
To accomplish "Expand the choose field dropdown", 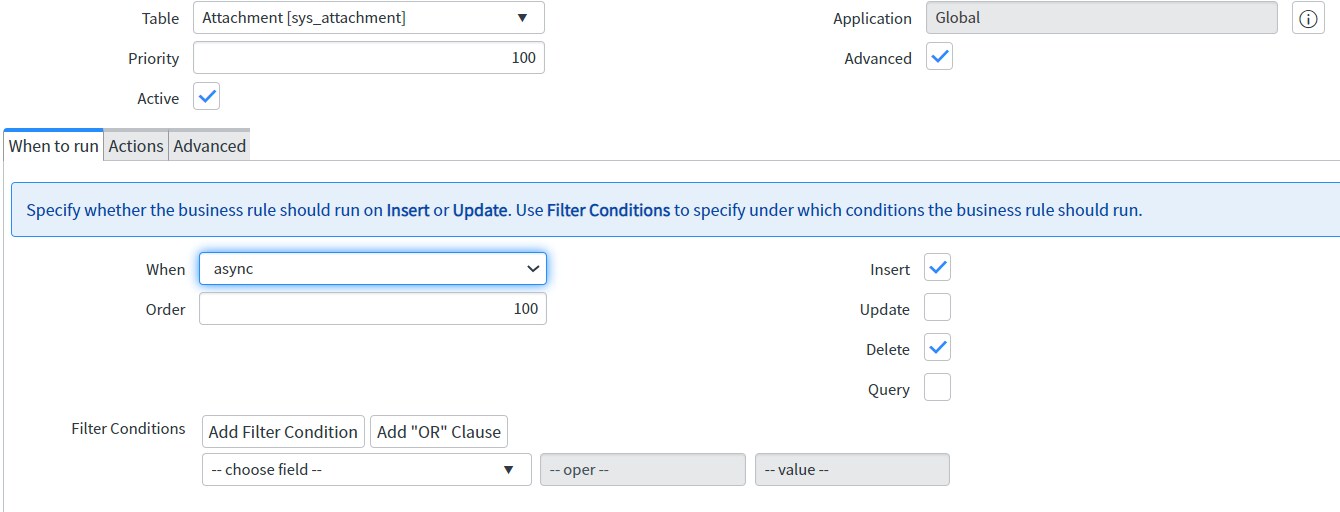I will click(367, 470).
